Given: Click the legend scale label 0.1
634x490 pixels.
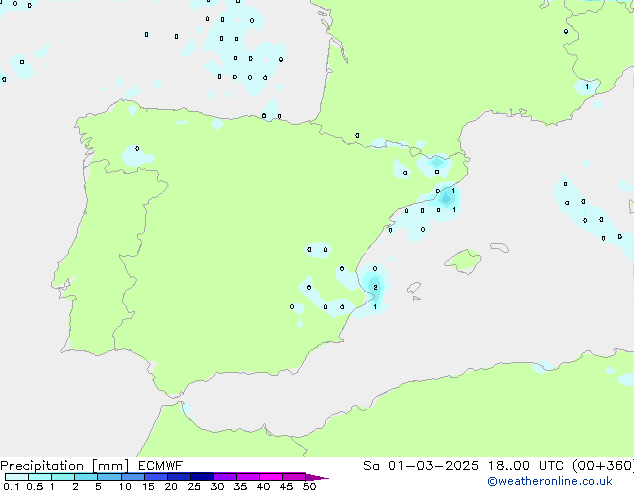Looking at the screenshot, I should coord(10,487).
